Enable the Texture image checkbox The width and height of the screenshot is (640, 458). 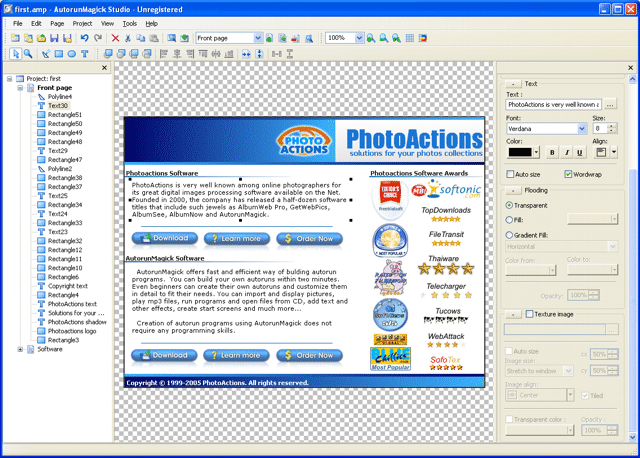(529, 314)
